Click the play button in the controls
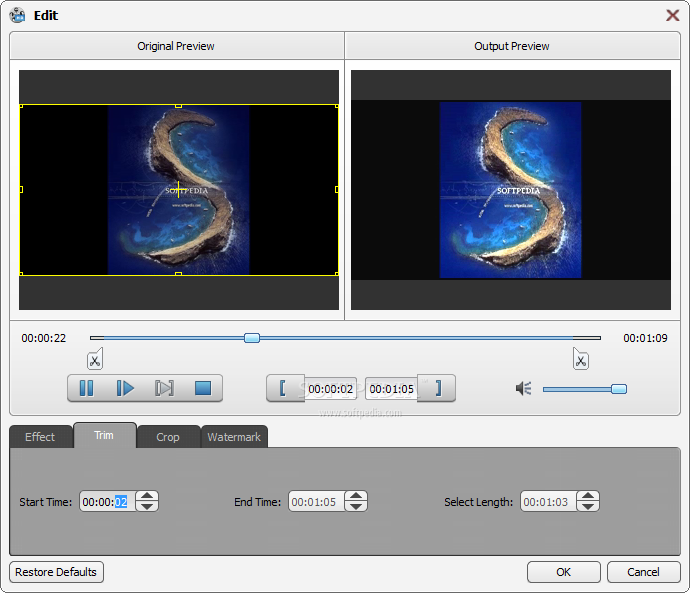 pyautogui.click(x=125, y=388)
